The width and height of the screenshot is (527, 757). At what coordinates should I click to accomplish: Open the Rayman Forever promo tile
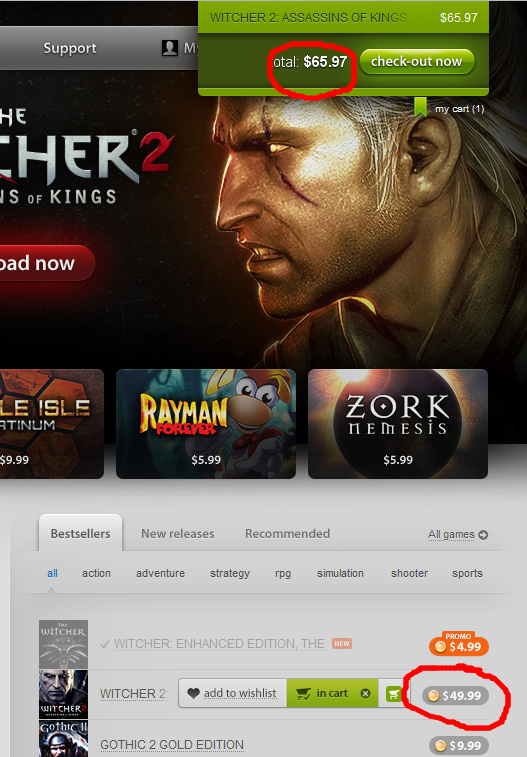206,424
